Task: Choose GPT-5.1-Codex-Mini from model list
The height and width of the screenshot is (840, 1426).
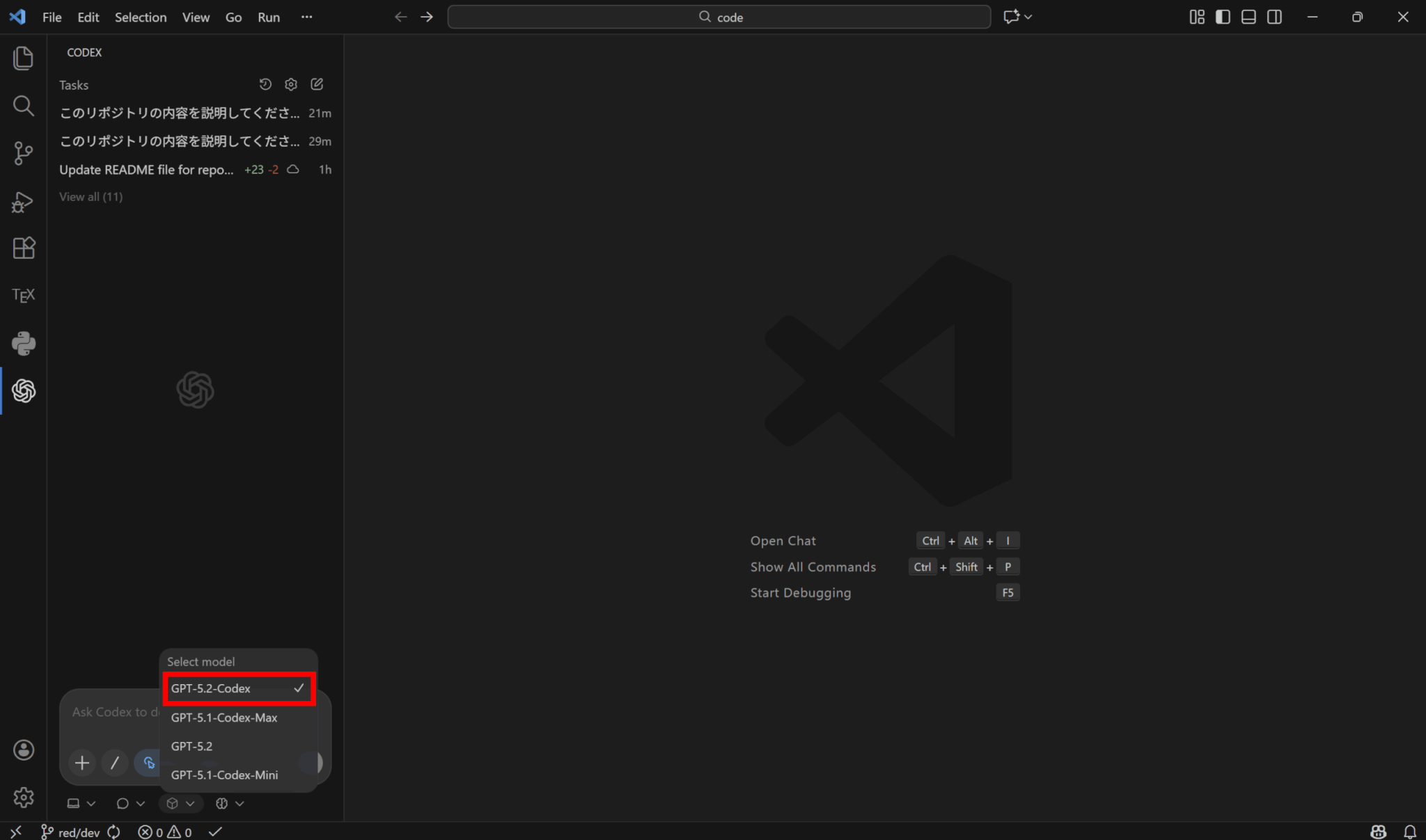Action: click(x=224, y=775)
